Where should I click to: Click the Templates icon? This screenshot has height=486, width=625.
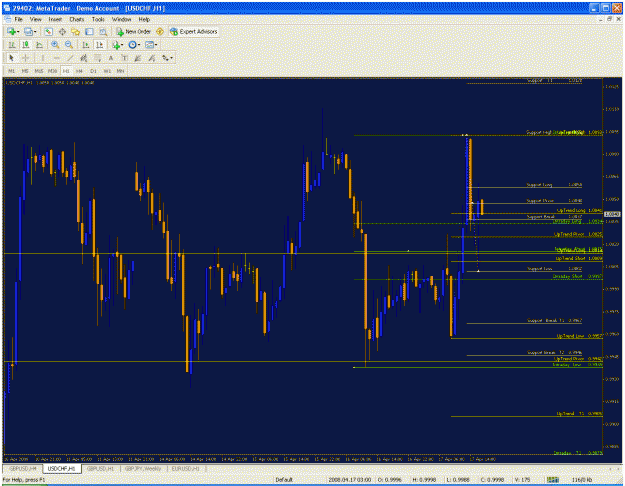(x=149, y=45)
